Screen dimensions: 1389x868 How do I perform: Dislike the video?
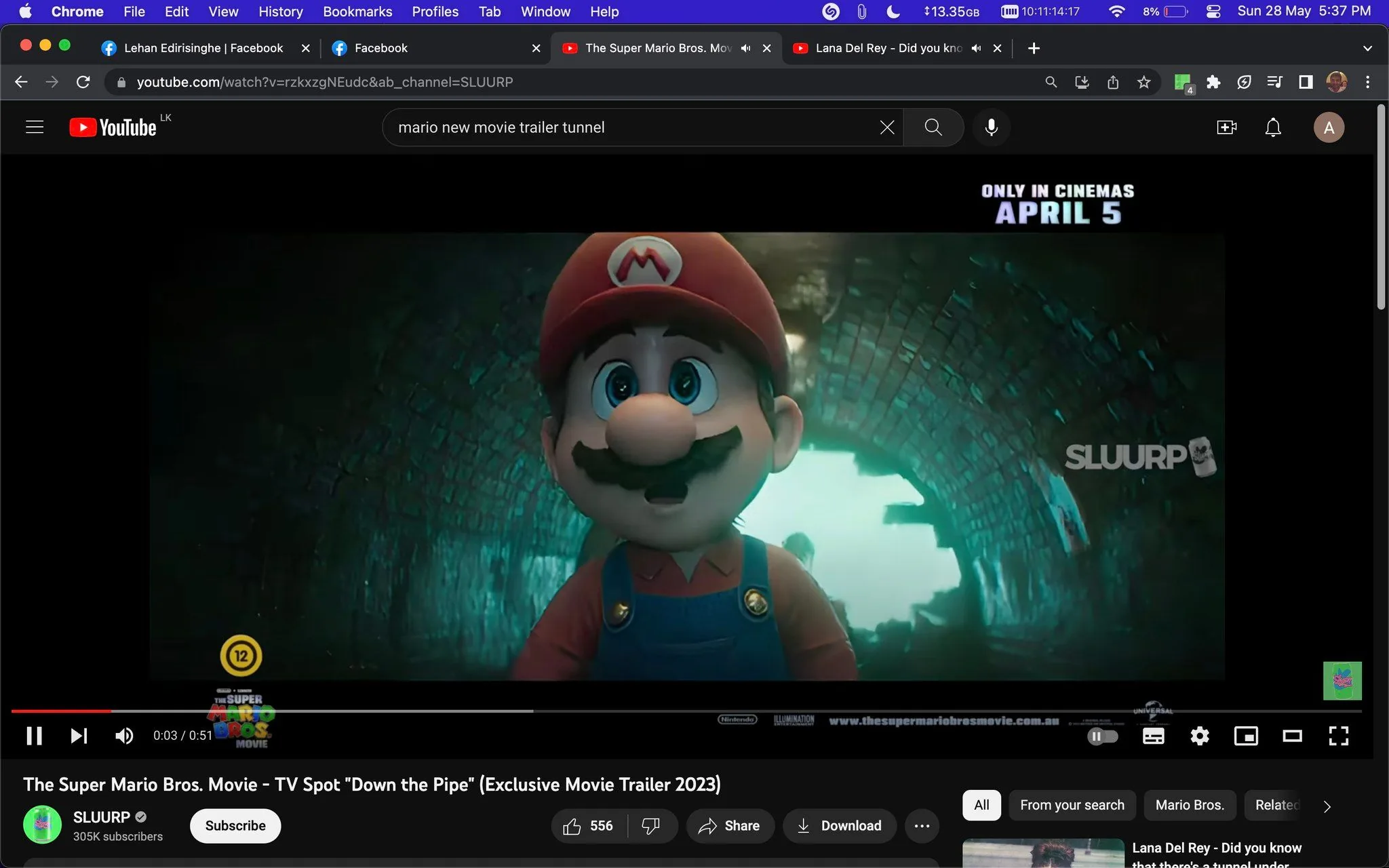pos(652,826)
